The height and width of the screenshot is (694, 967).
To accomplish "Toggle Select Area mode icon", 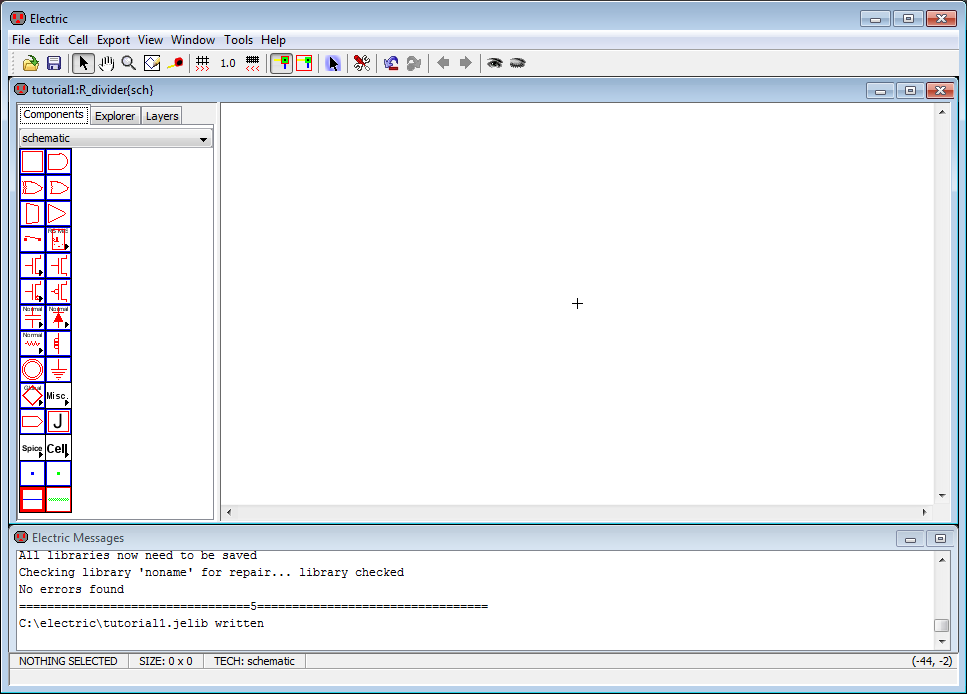I will pos(305,63).
